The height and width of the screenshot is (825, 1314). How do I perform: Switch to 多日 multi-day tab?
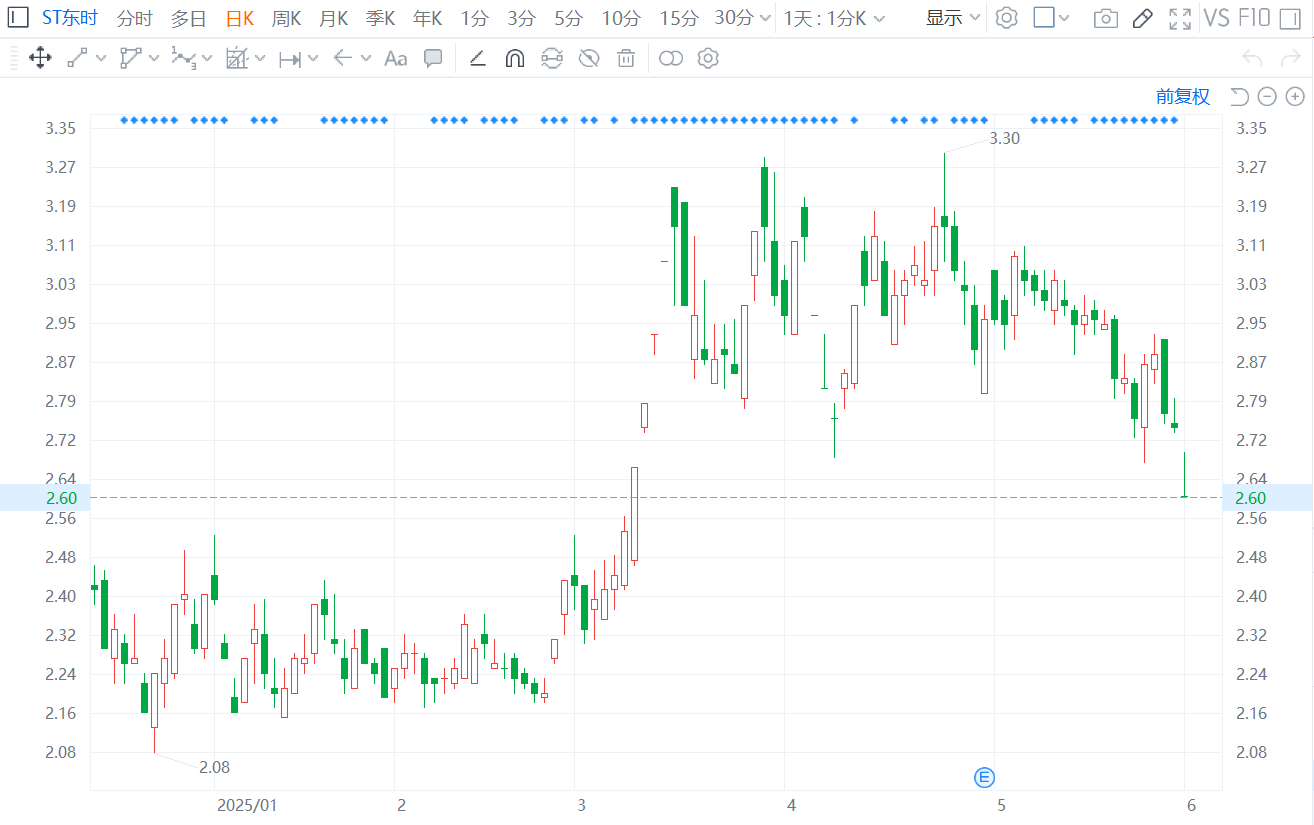pos(188,18)
